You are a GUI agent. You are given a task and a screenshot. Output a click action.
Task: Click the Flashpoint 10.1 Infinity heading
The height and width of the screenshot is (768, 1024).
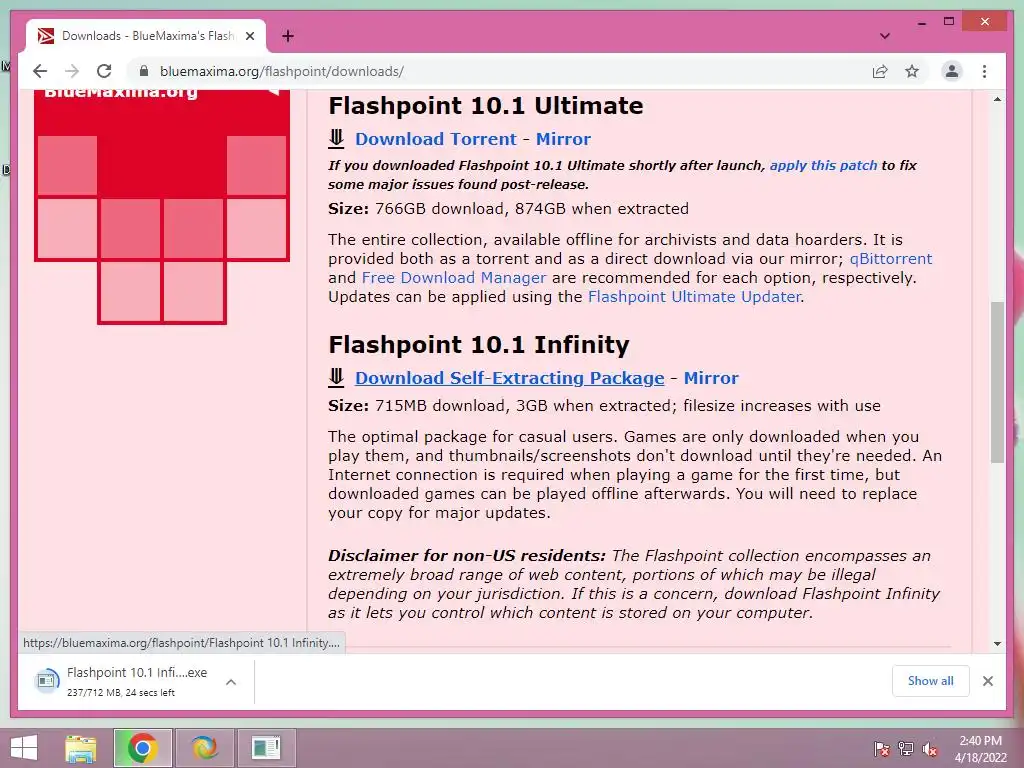[x=479, y=344]
